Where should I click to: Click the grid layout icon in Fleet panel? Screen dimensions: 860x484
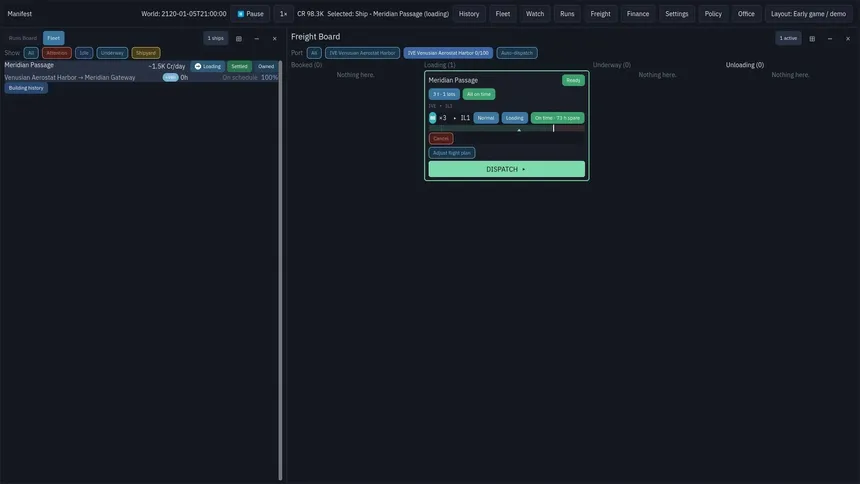239,38
